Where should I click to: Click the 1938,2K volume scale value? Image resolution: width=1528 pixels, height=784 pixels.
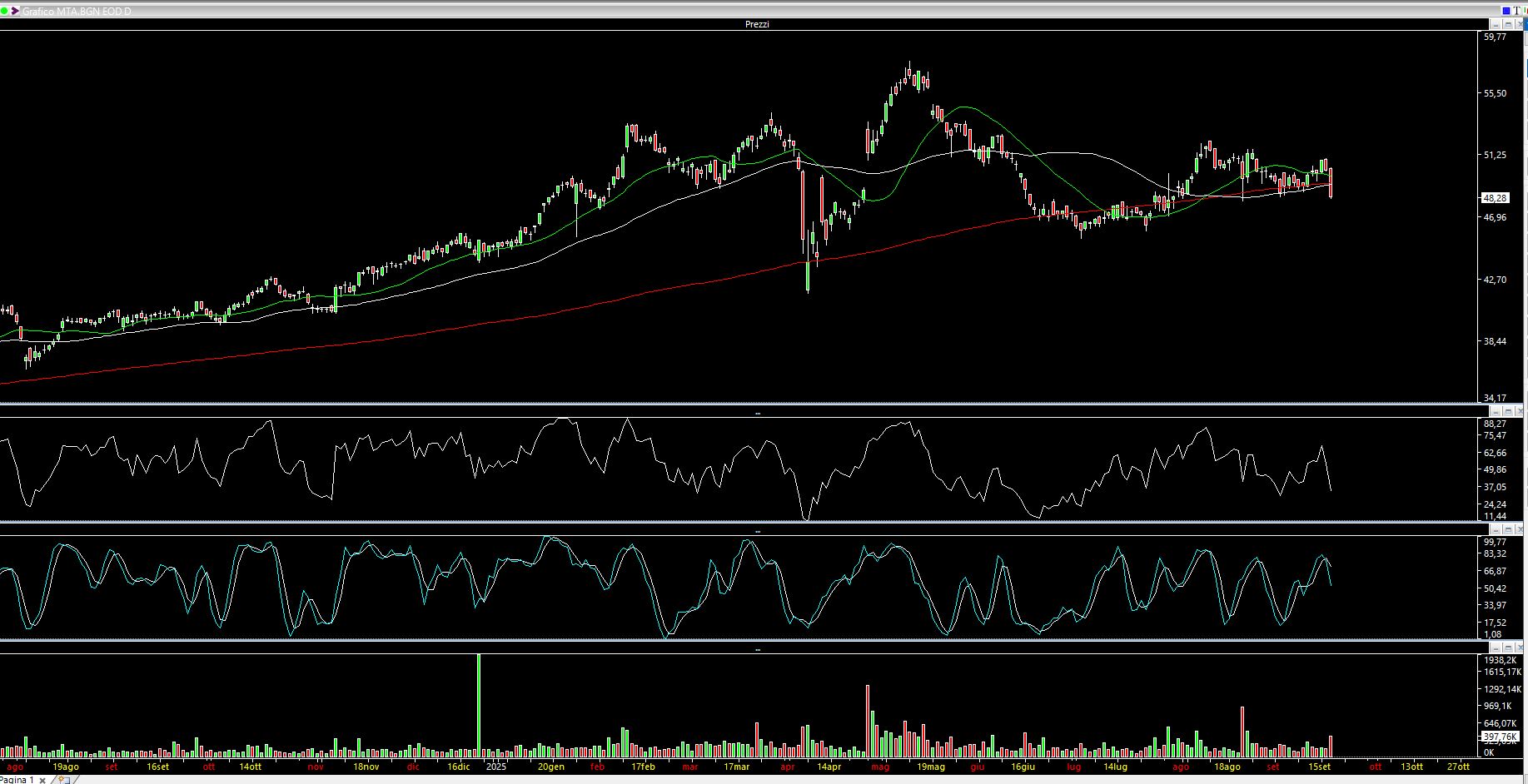click(x=1500, y=660)
